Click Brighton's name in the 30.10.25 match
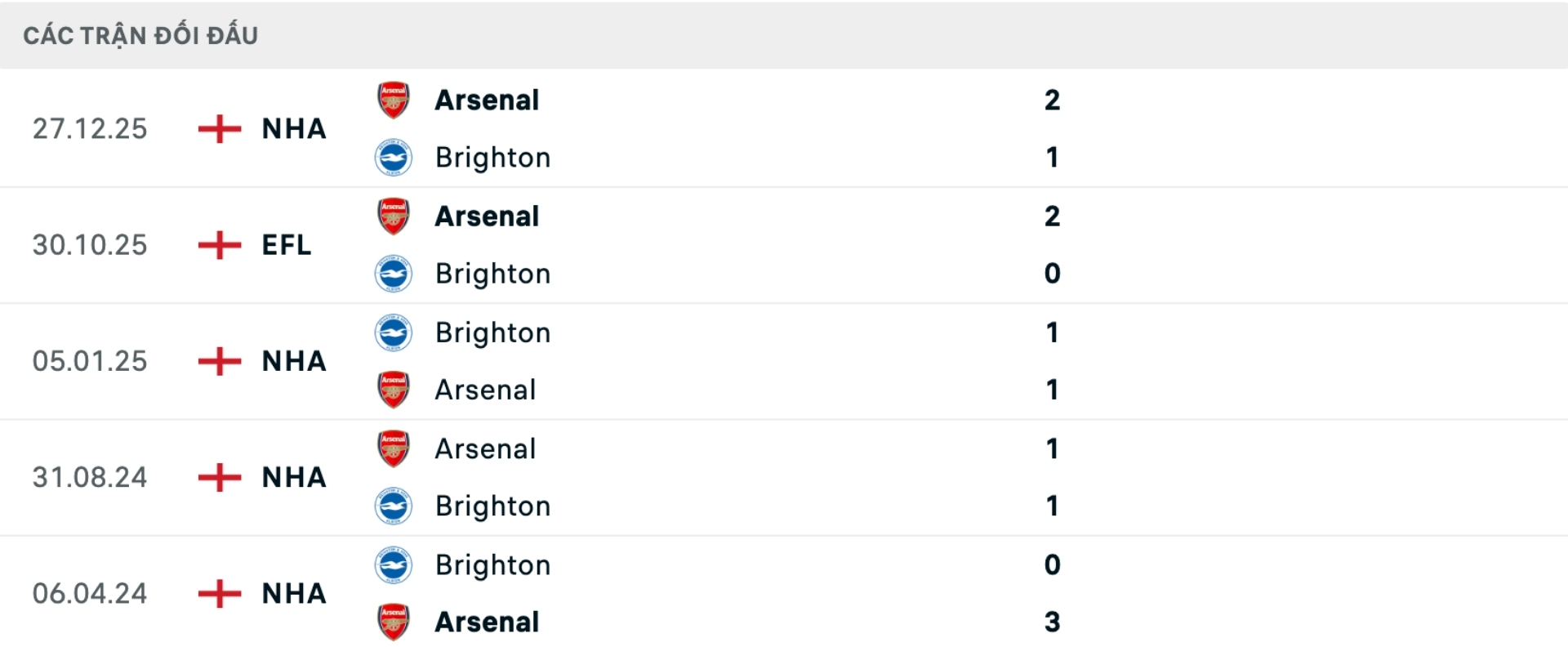Viewport: 1568px width, 647px height. click(492, 274)
